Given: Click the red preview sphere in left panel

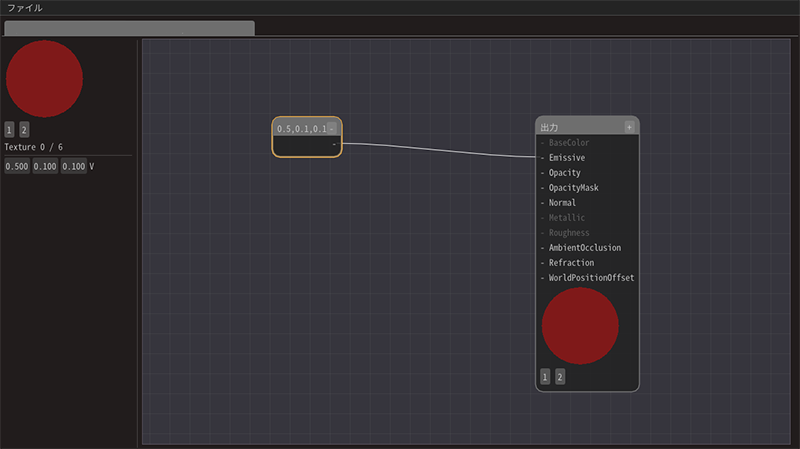Looking at the screenshot, I should (44, 79).
